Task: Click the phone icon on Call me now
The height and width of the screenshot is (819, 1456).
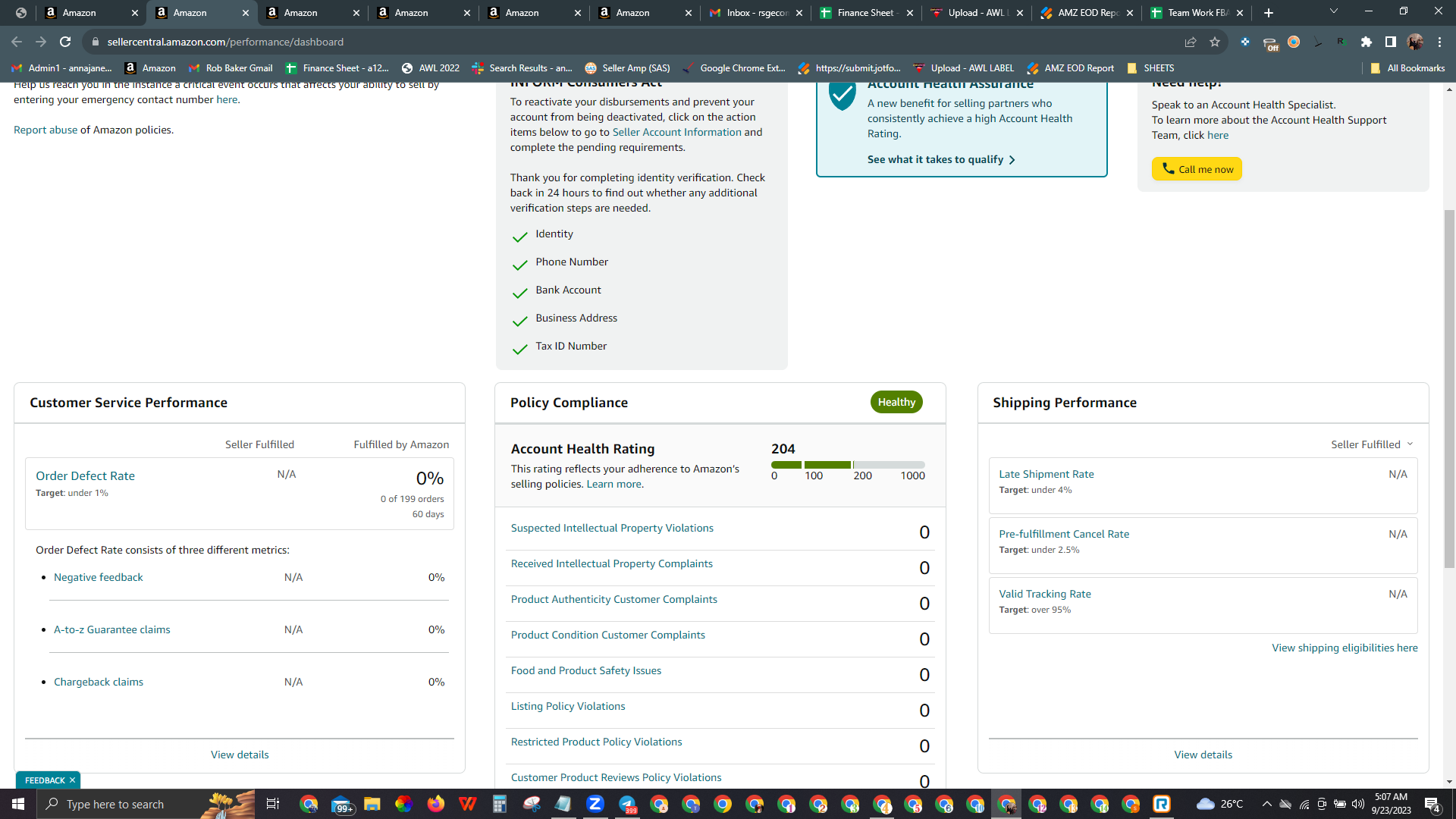Action: (1168, 168)
